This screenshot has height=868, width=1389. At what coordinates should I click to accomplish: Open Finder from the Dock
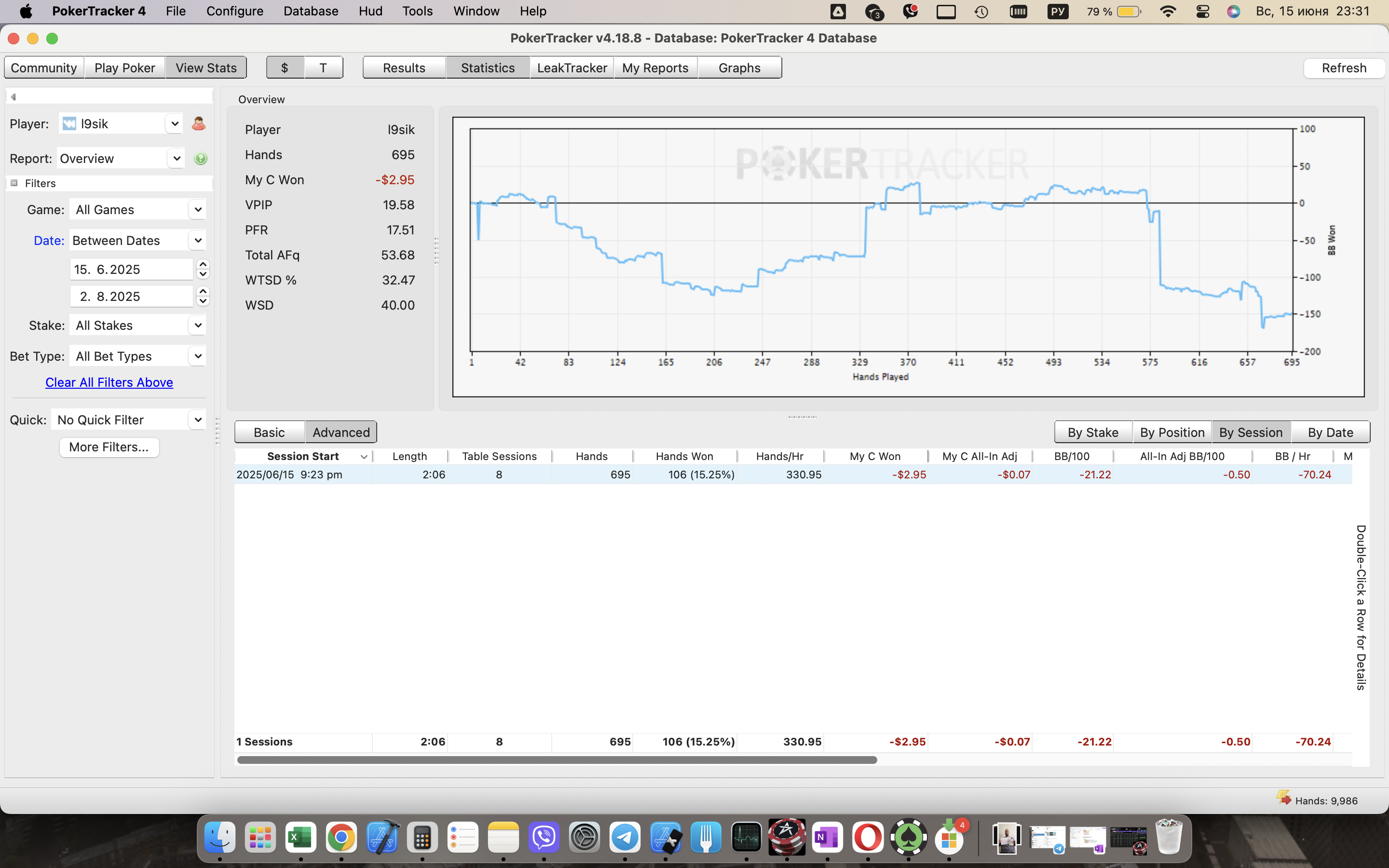pos(220,838)
